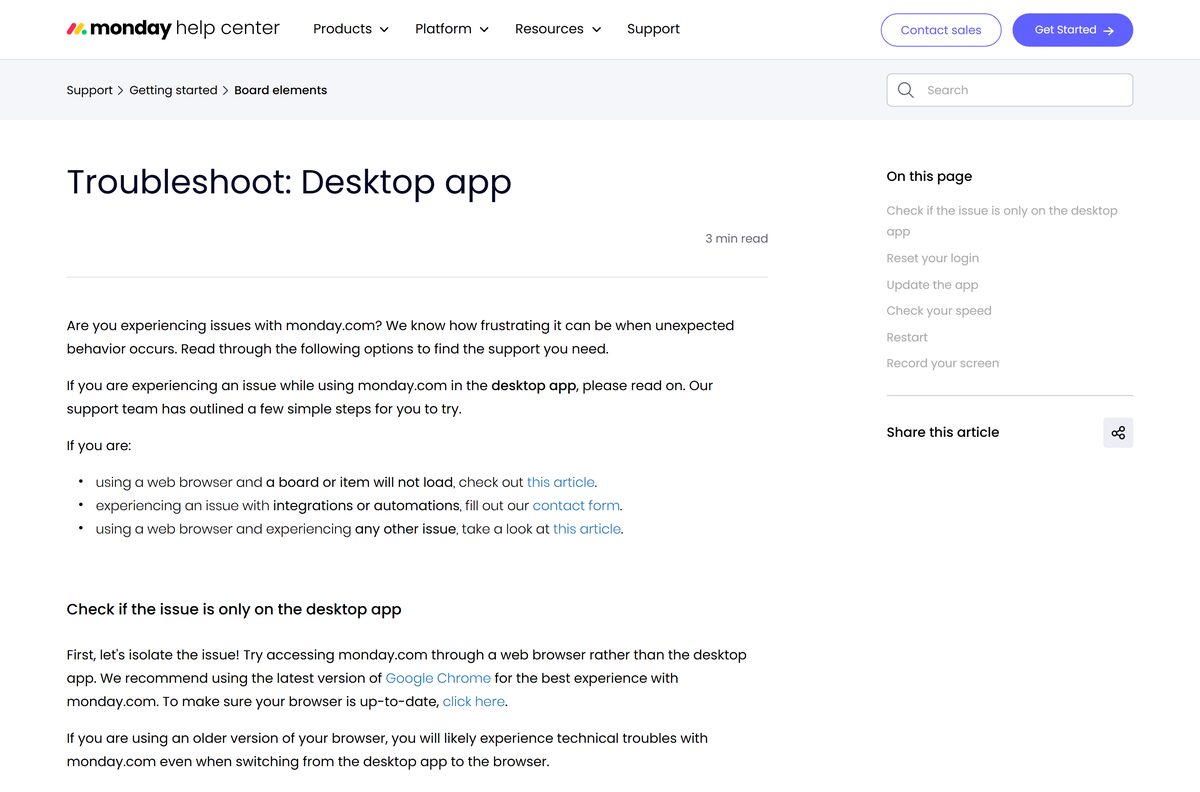Jump to 'Check if the issue is only on the desktop app'
This screenshot has width=1200, height=792.
click(x=1002, y=221)
